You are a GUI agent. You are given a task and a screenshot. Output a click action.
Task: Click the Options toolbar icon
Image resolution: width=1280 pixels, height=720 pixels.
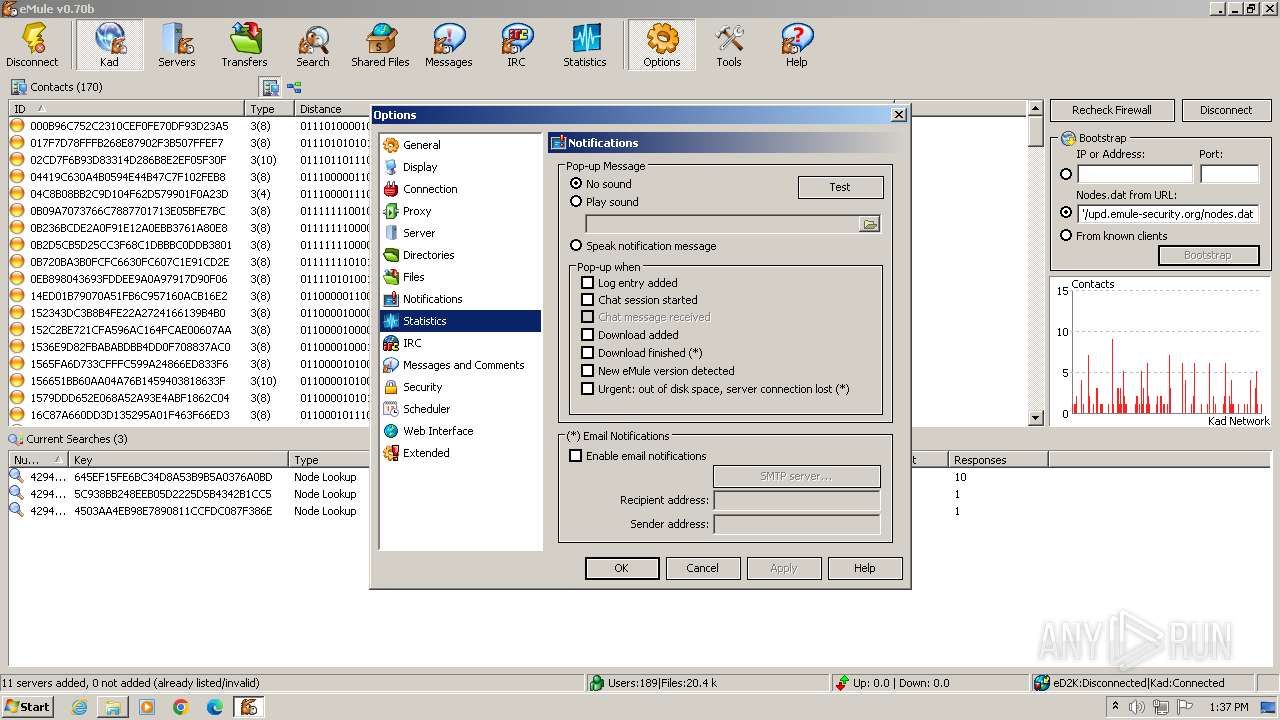[x=662, y=45]
